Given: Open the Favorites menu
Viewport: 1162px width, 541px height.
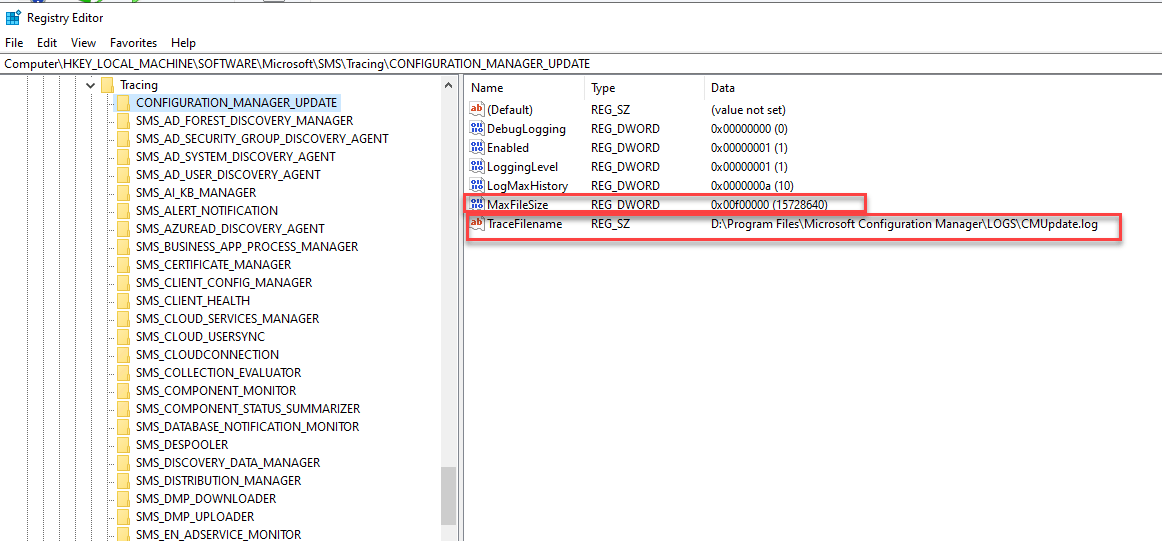Looking at the screenshot, I should pyautogui.click(x=133, y=43).
